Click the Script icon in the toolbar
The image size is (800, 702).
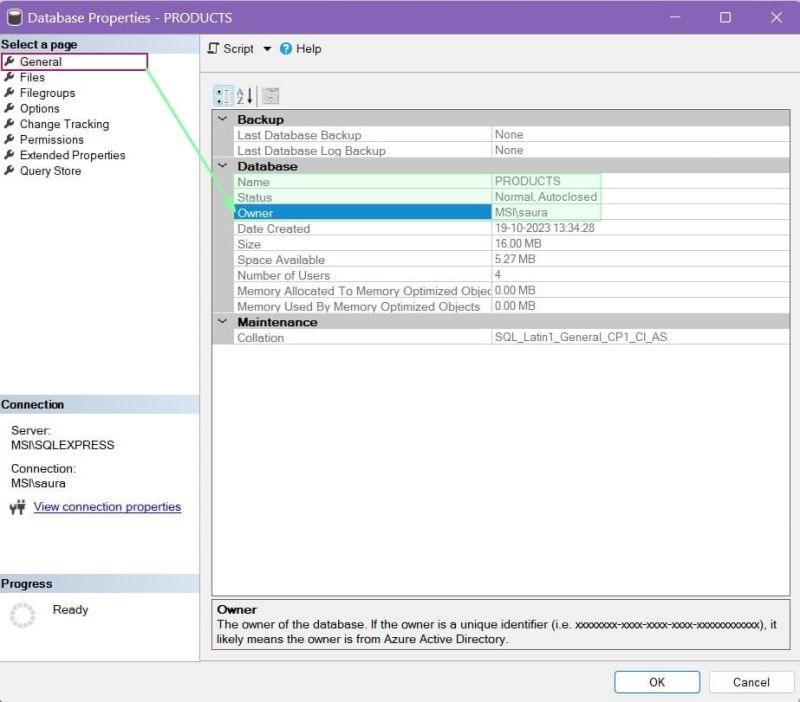point(214,48)
